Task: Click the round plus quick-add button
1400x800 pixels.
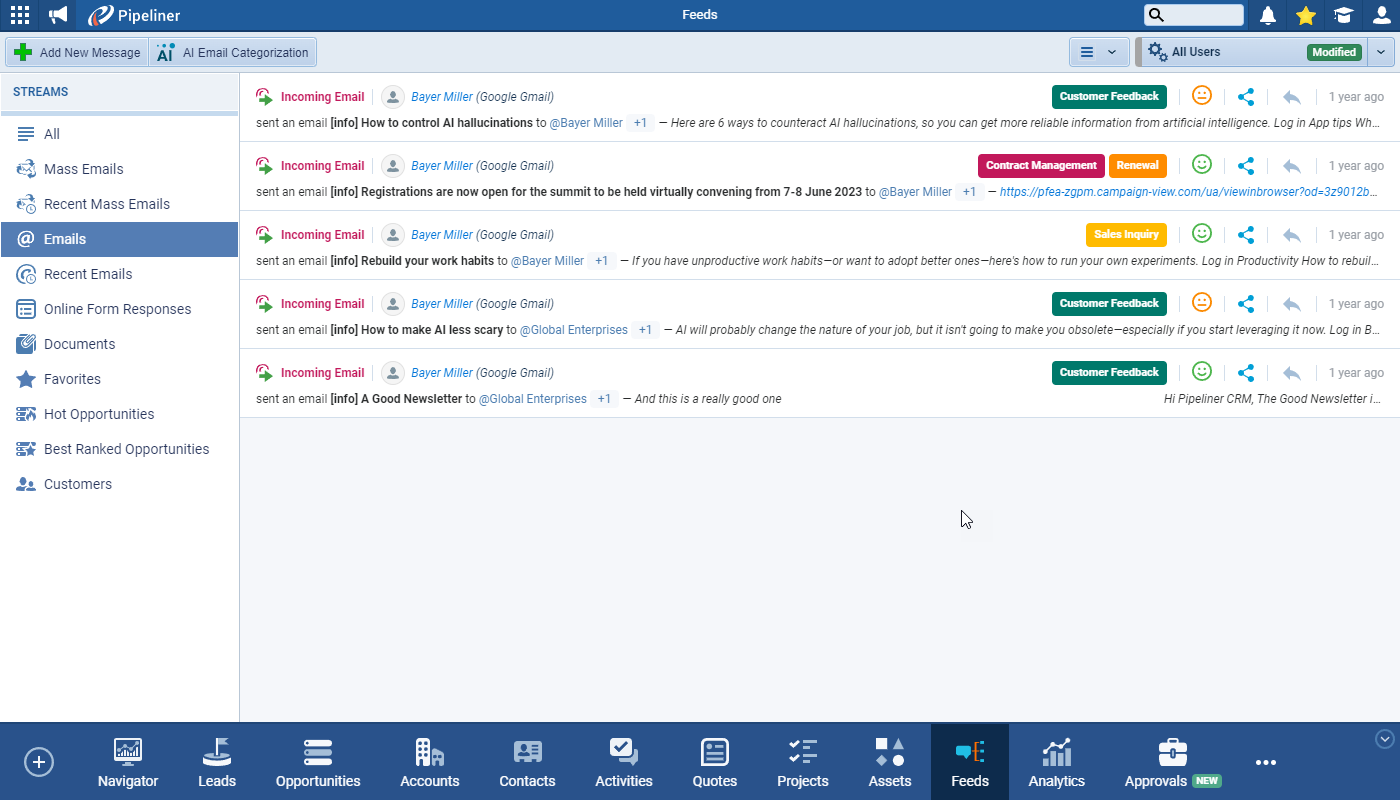Action: 39,762
